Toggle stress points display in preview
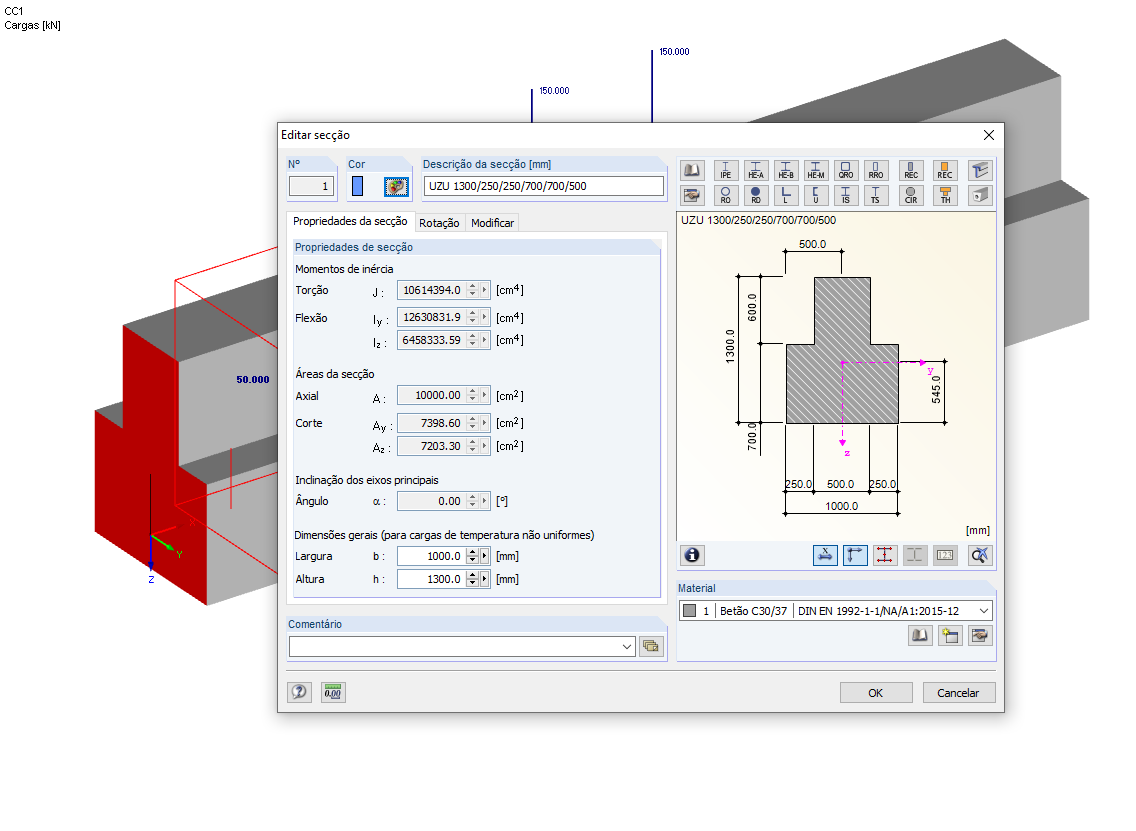 (x=885, y=555)
